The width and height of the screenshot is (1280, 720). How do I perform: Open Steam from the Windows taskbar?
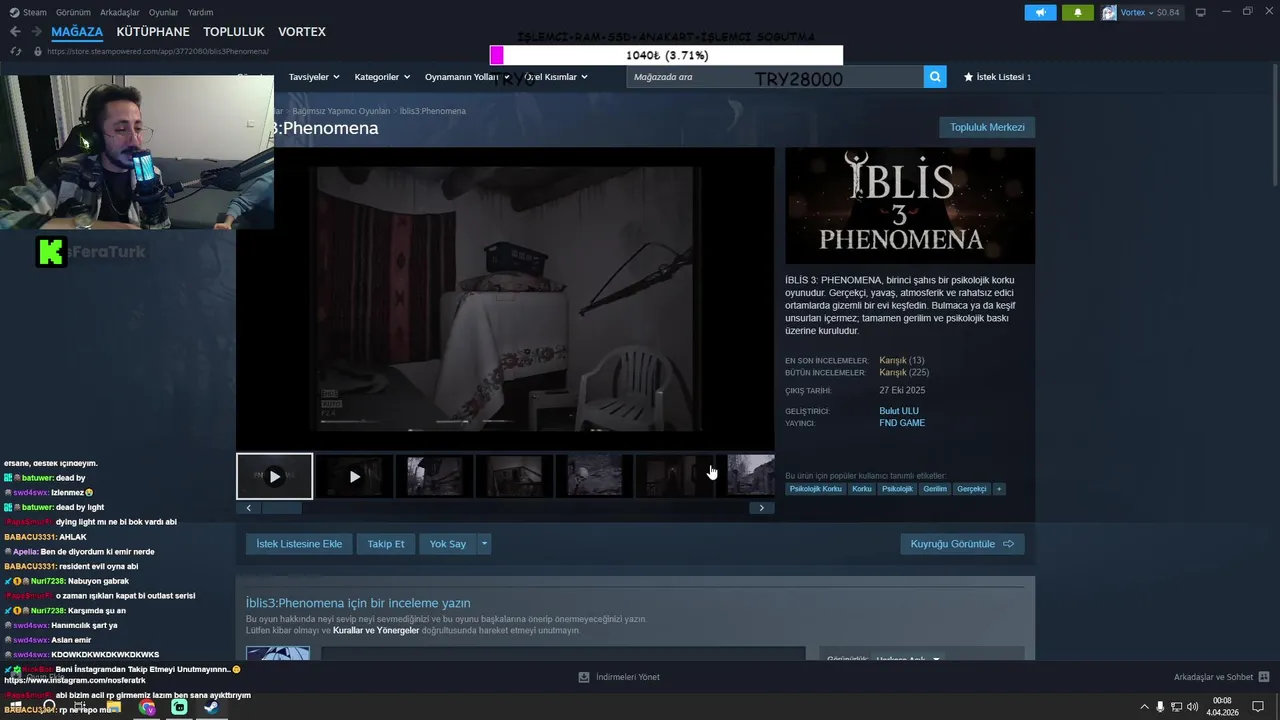(x=211, y=707)
